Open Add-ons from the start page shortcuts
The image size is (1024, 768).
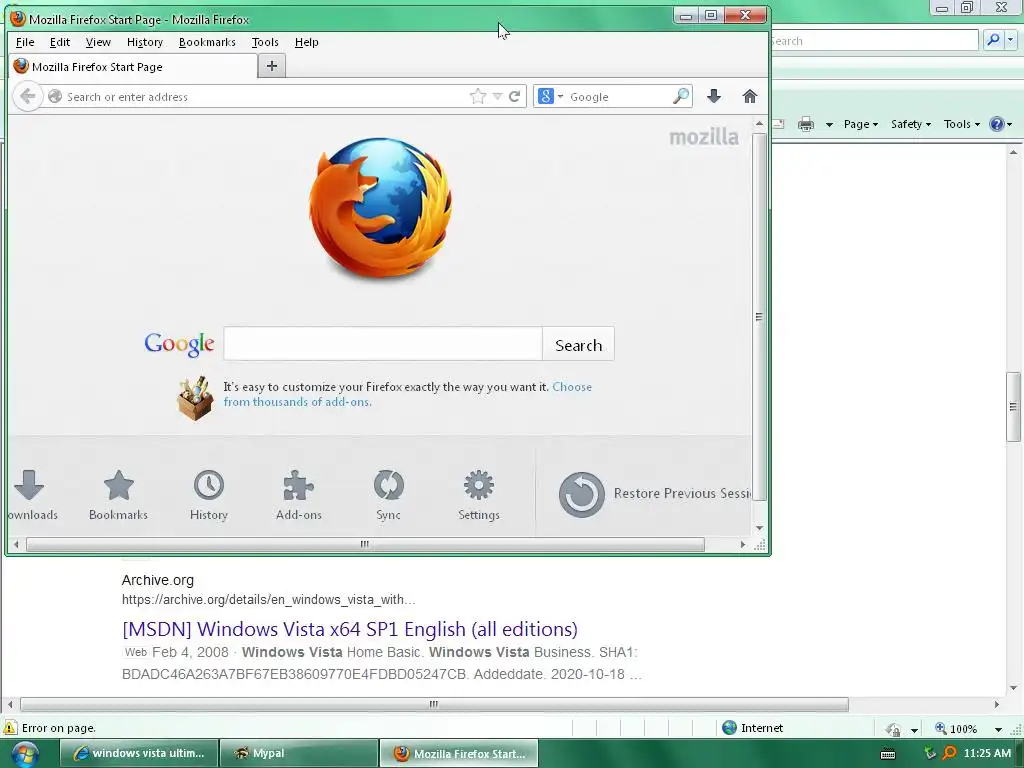[298, 496]
